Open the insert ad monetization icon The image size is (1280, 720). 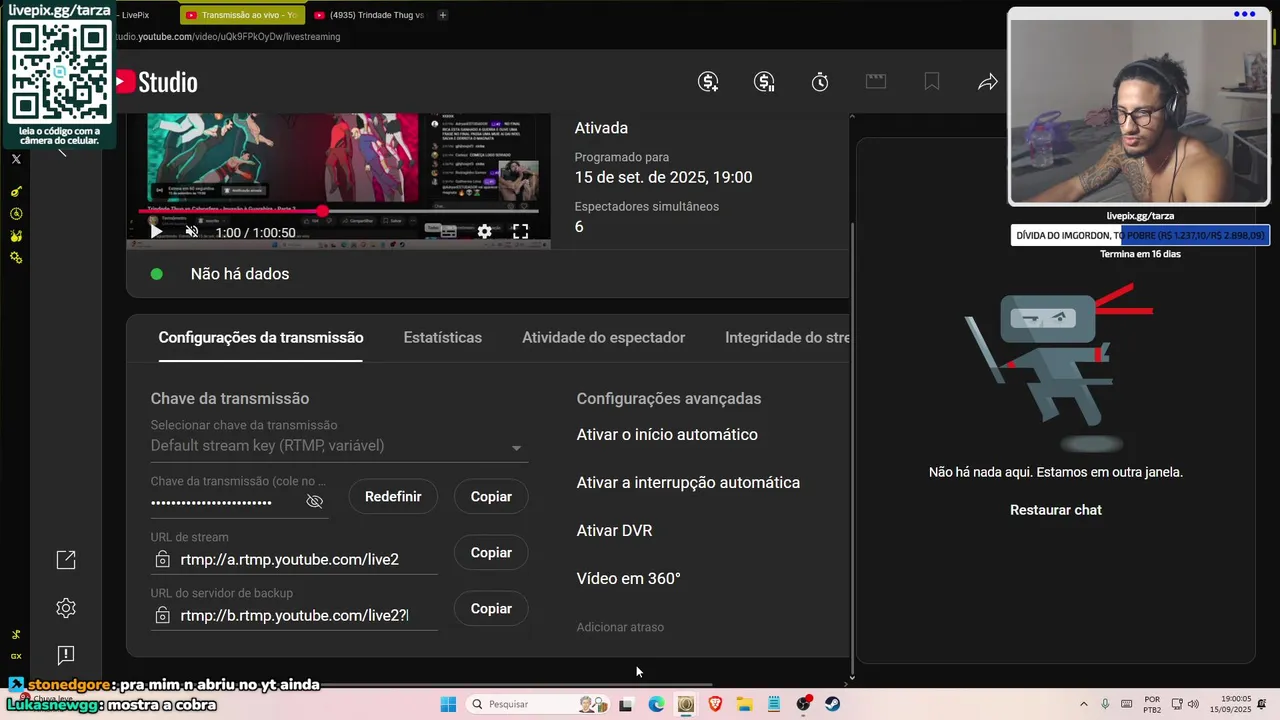pos(708,82)
